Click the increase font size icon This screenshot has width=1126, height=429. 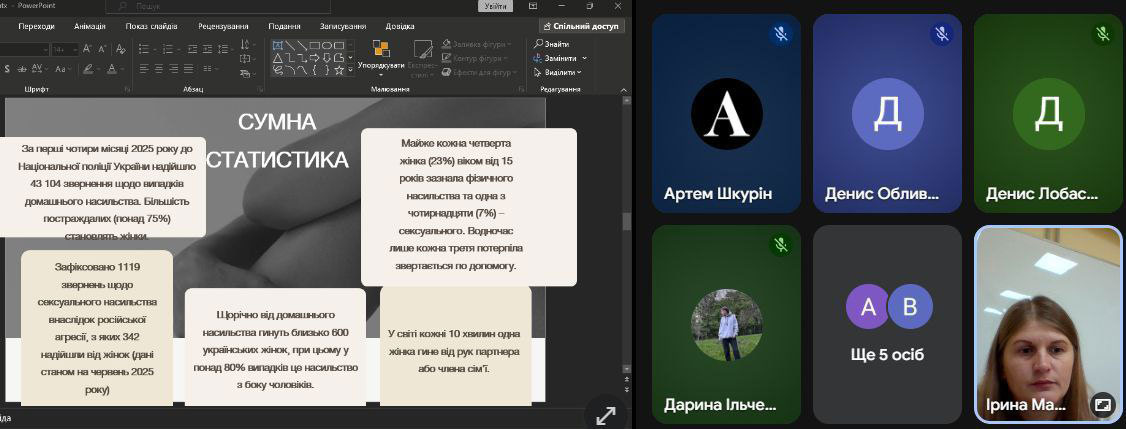(86, 49)
